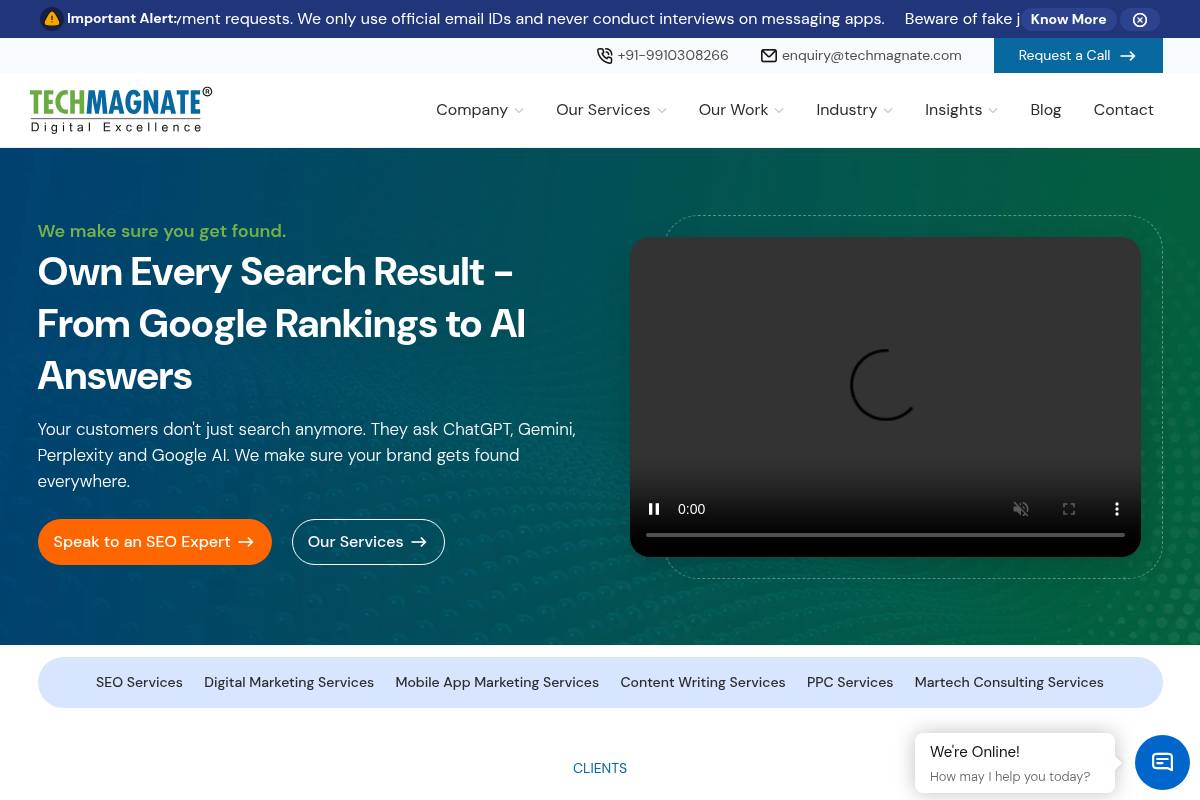Call phone number +91-9910308266
This screenshot has height=800, width=1200.
[x=673, y=56]
